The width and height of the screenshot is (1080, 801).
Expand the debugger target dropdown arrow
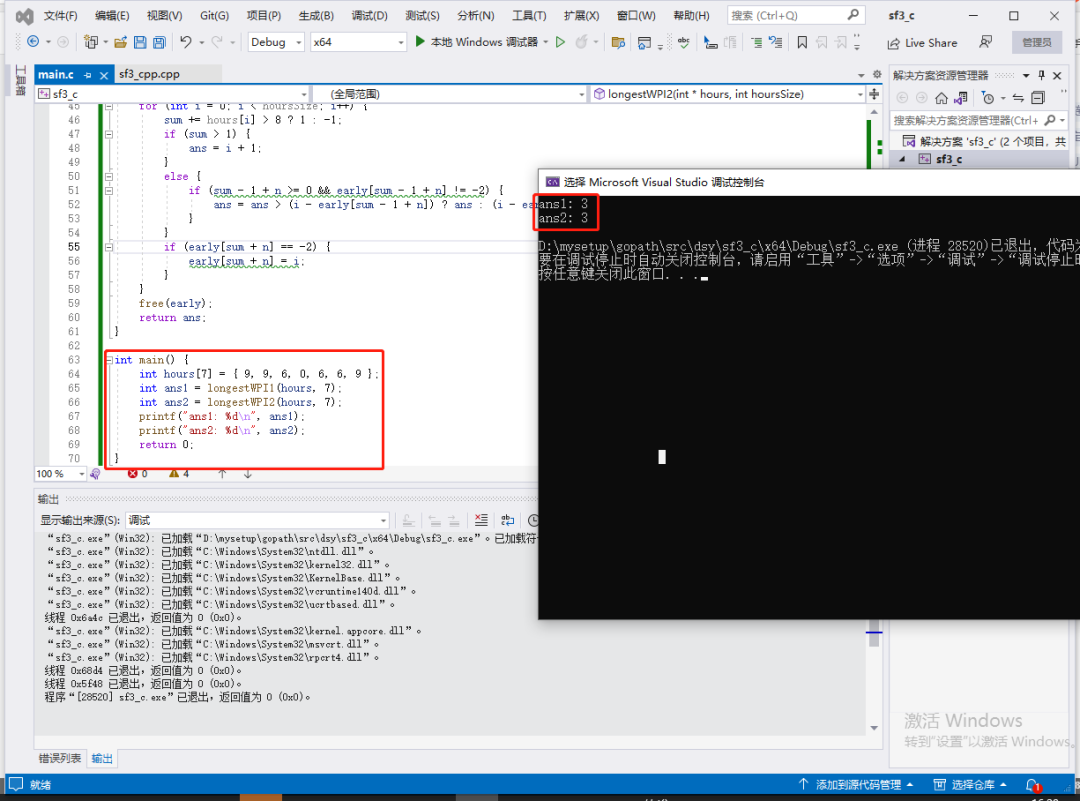[x=546, y=42]
